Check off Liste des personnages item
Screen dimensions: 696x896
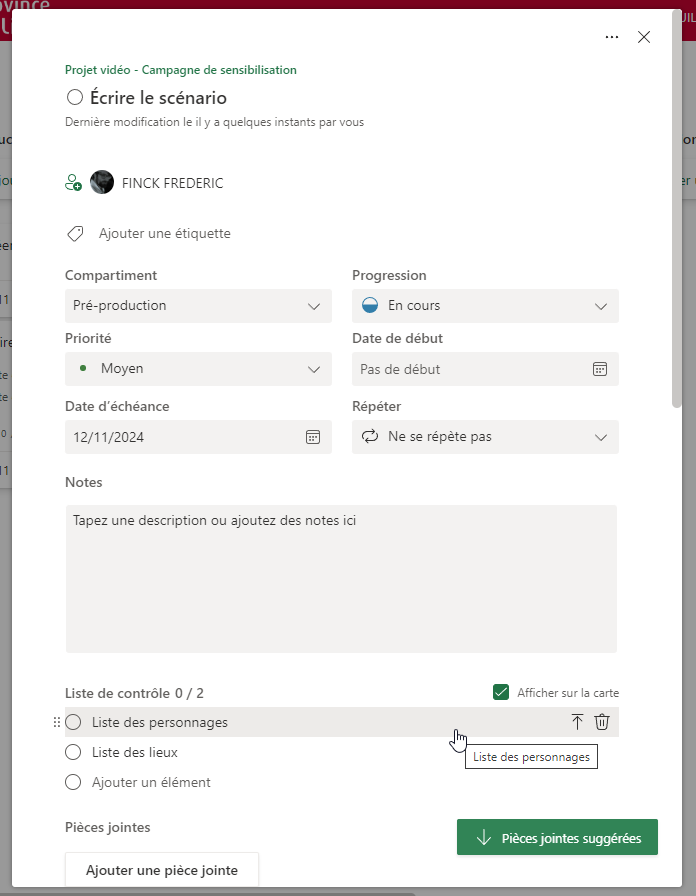(73, 722)
